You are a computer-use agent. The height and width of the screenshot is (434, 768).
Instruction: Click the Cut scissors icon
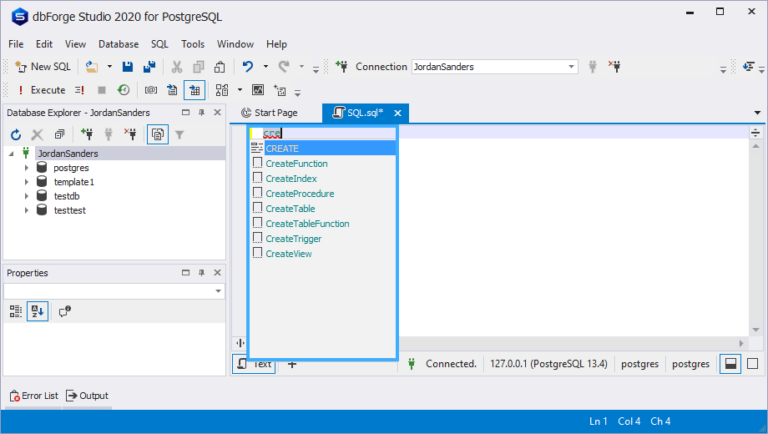[x=177, y=67]
